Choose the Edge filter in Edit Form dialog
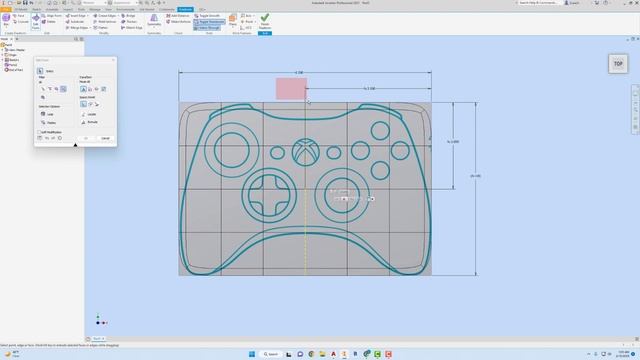 (x=50, y=89)
